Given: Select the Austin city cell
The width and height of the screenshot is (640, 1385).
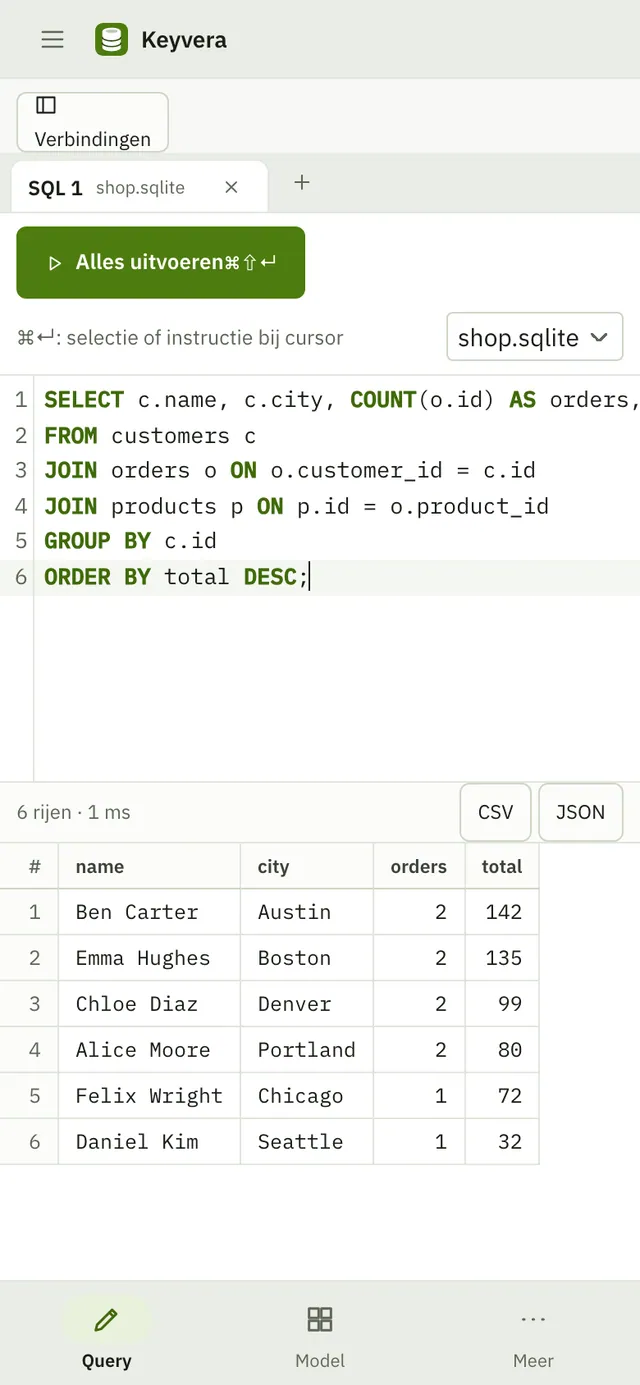Looking at the screenshot, I should tap(307, 912).
